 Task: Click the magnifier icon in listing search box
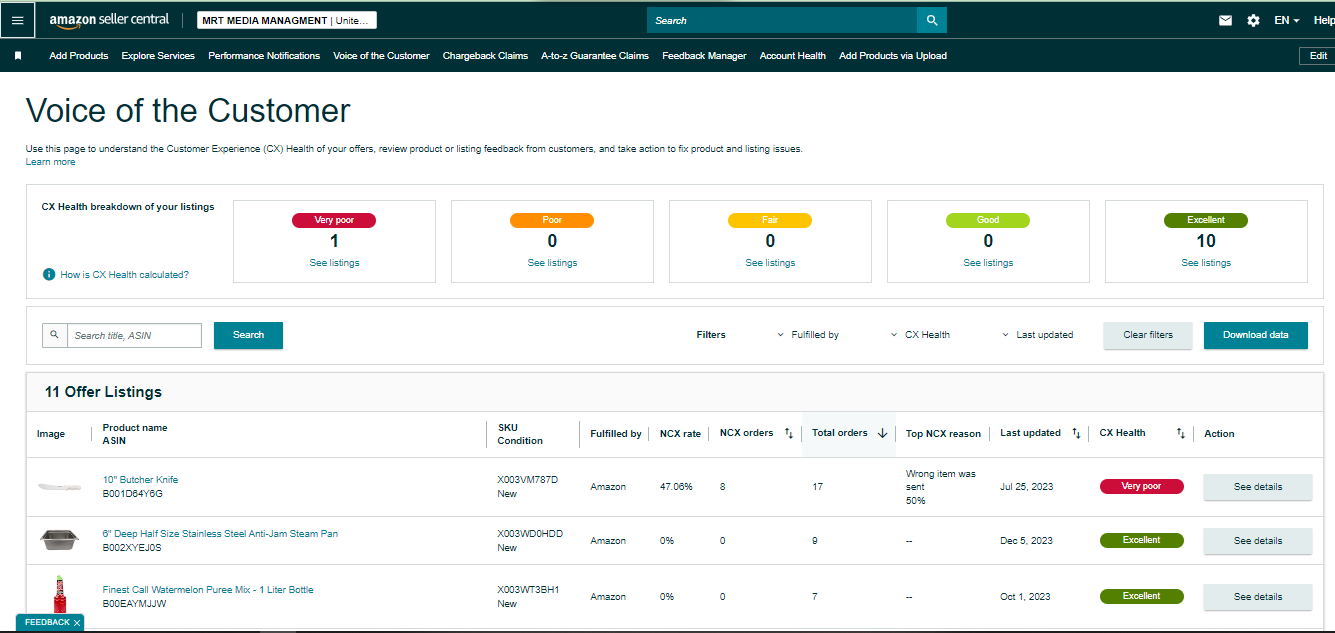(x=55, y=335)
